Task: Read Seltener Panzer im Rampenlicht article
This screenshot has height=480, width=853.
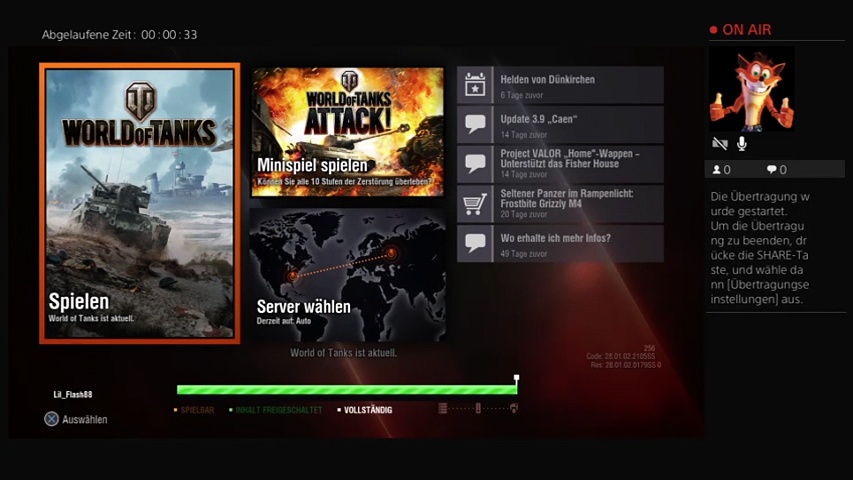Action: pyautogui.click(x=579, y=204)
